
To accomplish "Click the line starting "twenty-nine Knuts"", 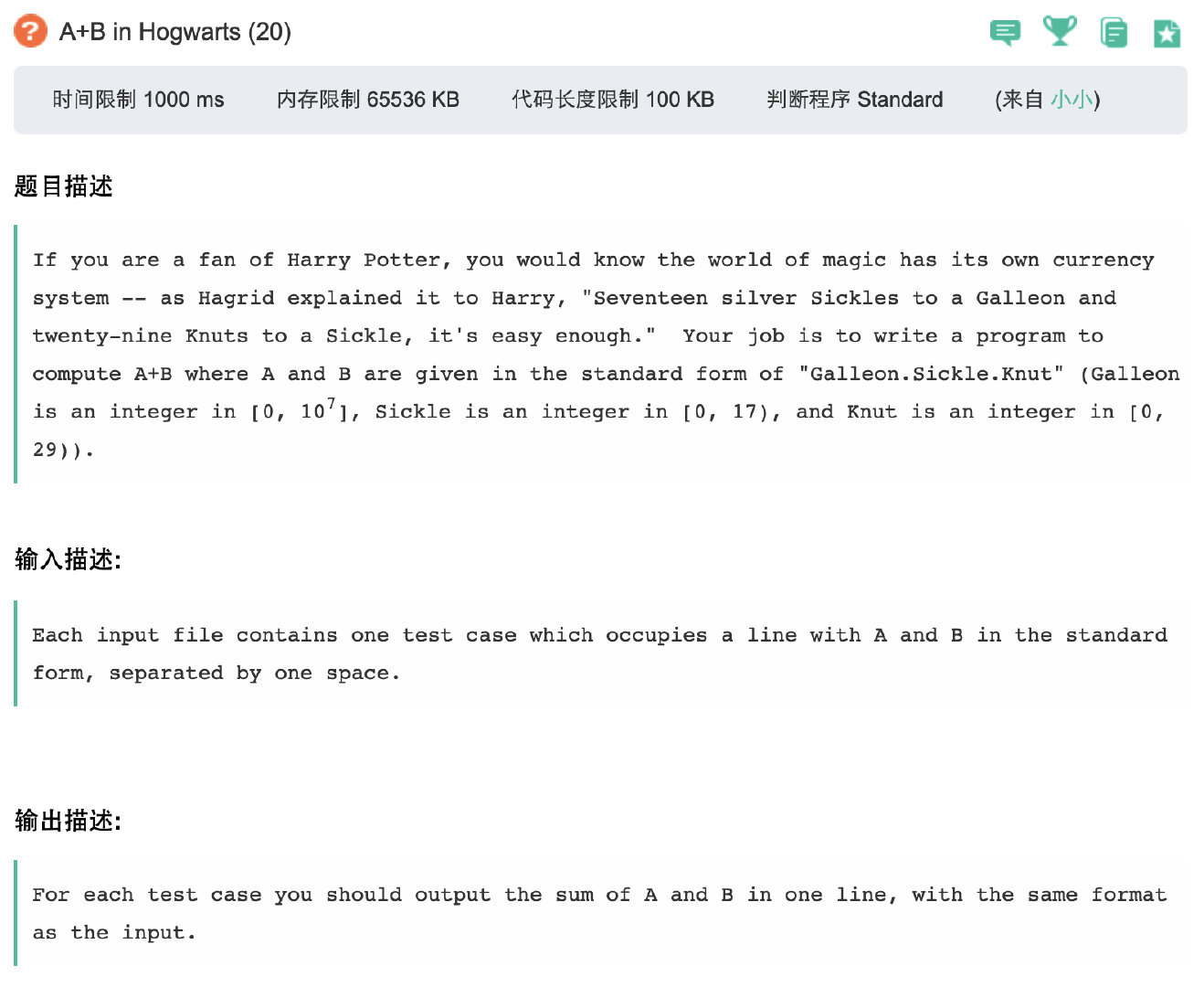I will pyautogui.click(x=568, y=336).
